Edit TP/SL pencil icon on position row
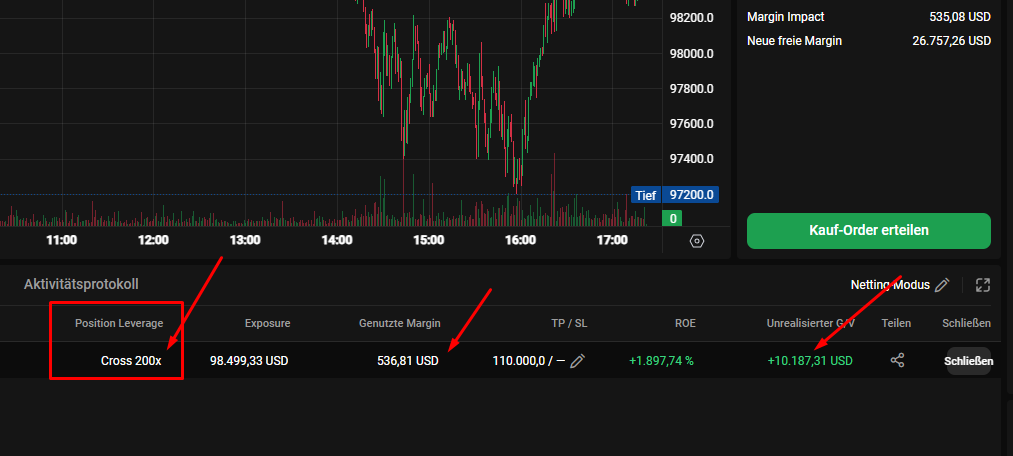Viewport: 1013px width, 456px height. [578, 360]
